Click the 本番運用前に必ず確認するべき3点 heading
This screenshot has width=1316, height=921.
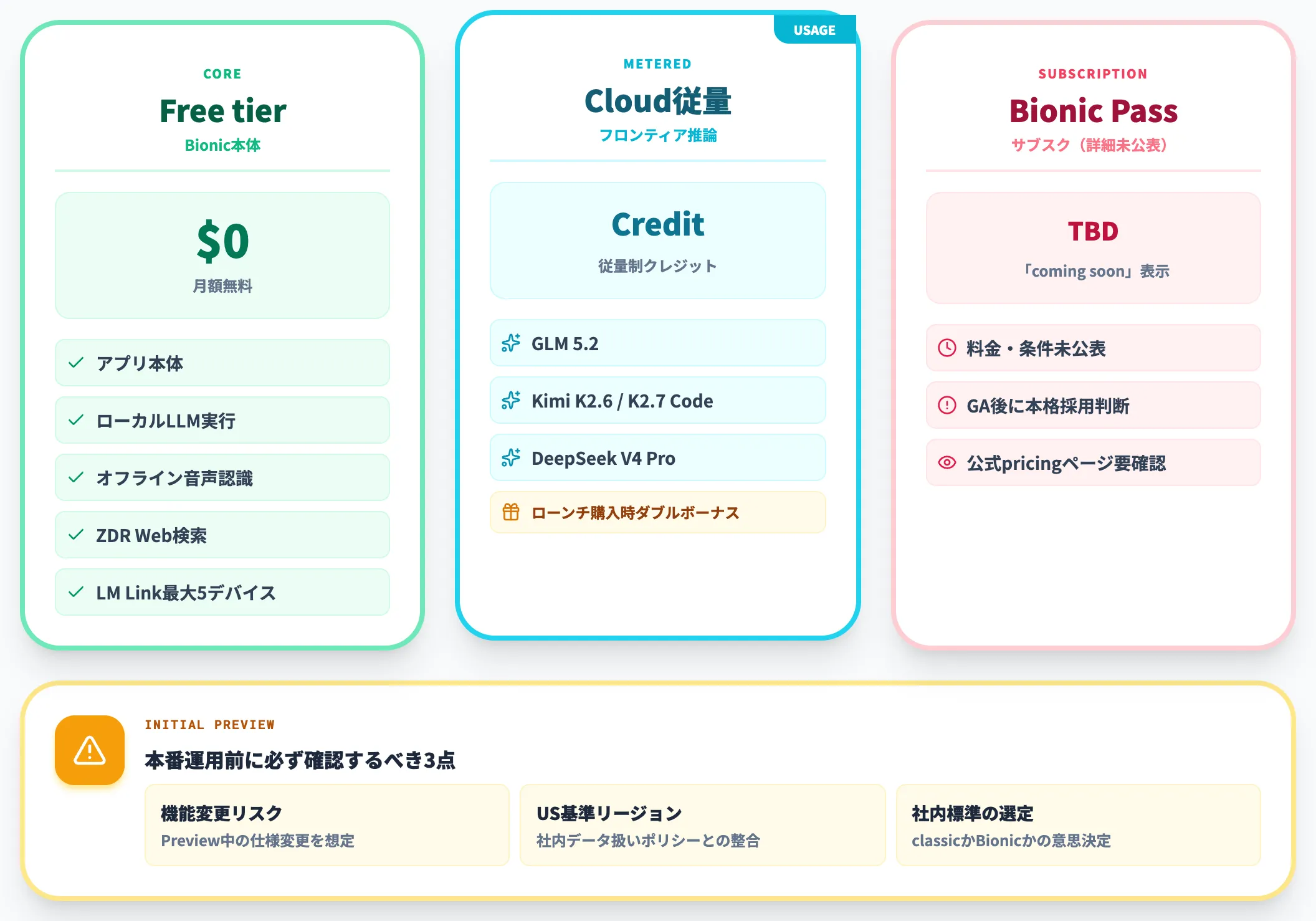(300, 760)
